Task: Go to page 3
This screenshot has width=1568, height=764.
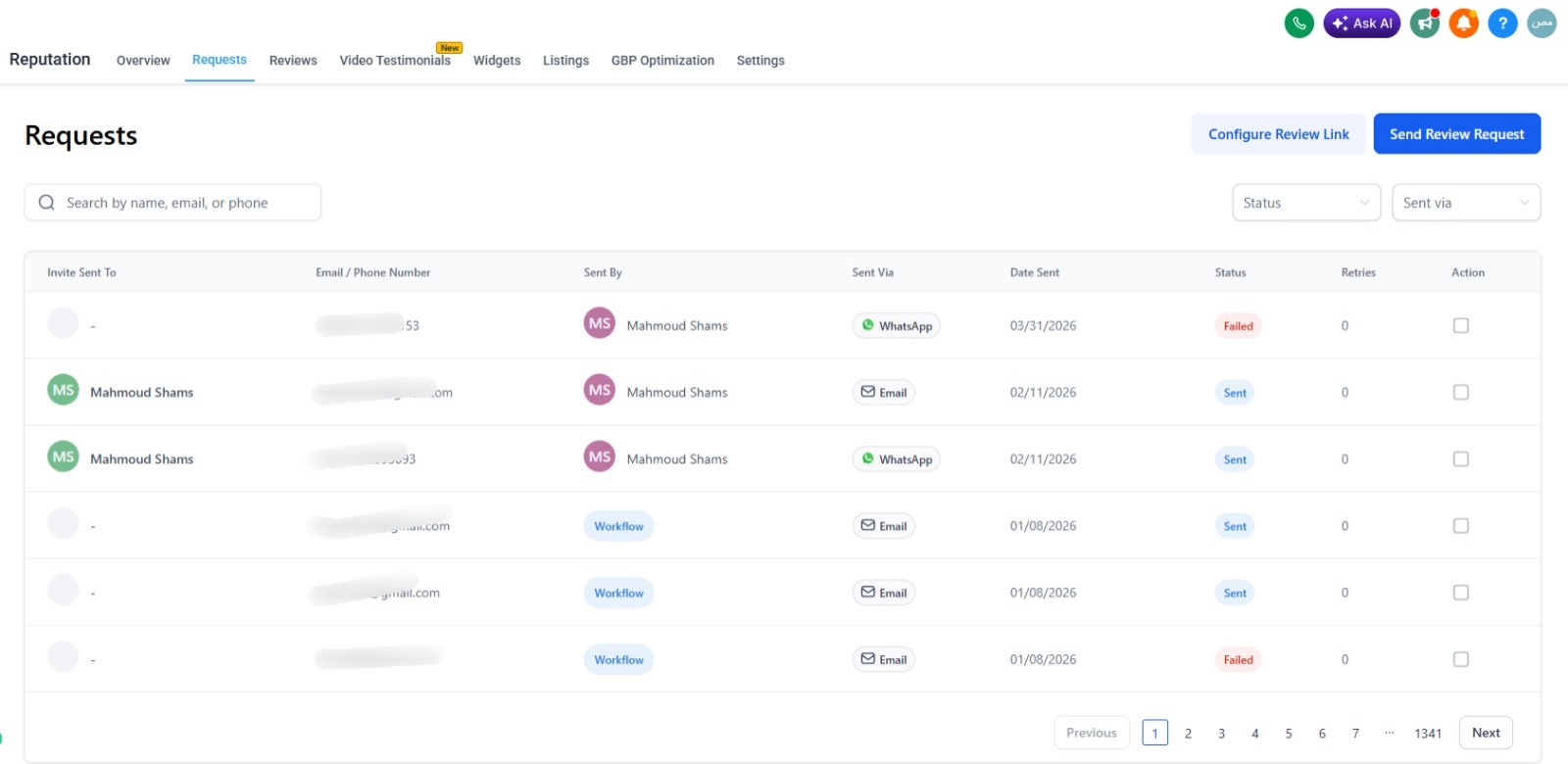Action: [1221, 733]
